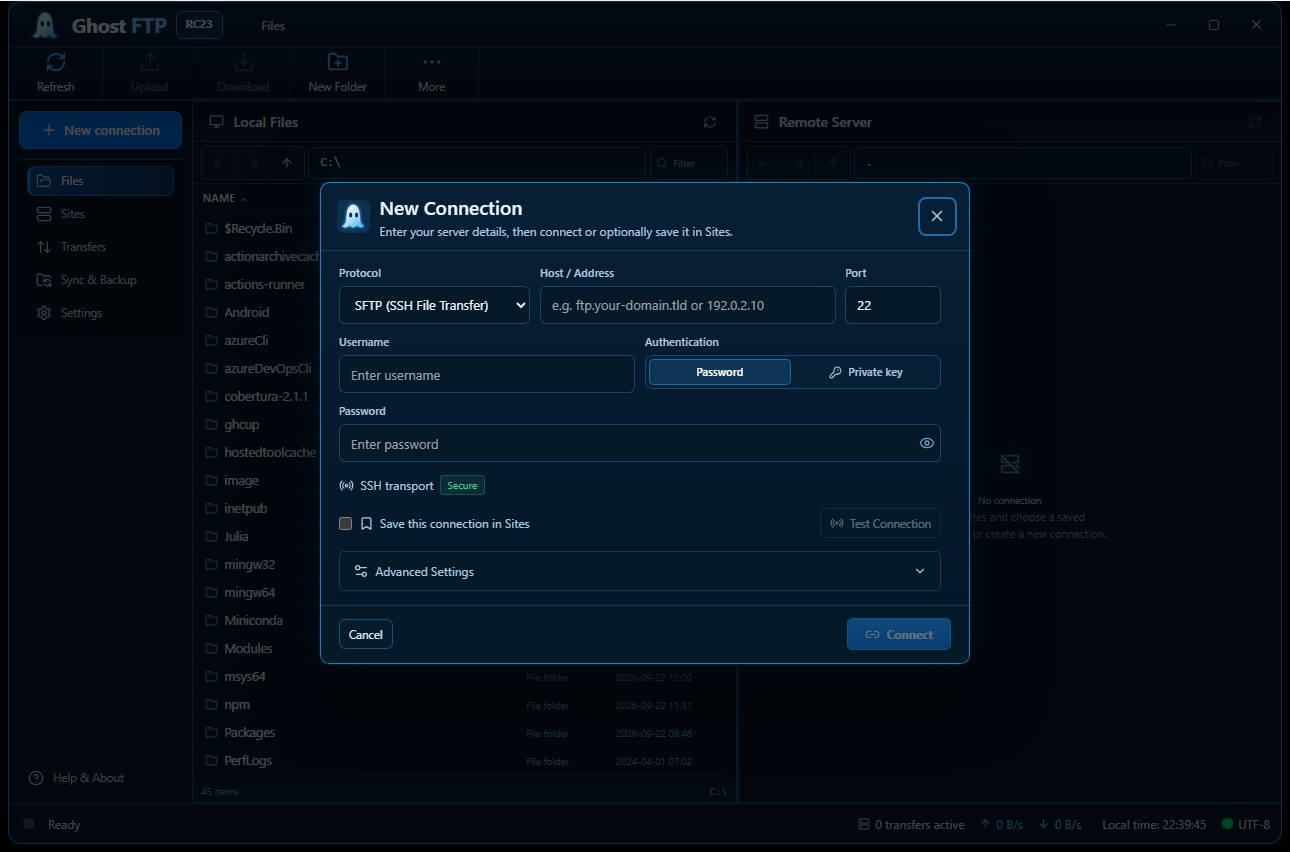Click the Upload toolbar icon
The height and width of the screenshot is (852, 1290).
149,62
